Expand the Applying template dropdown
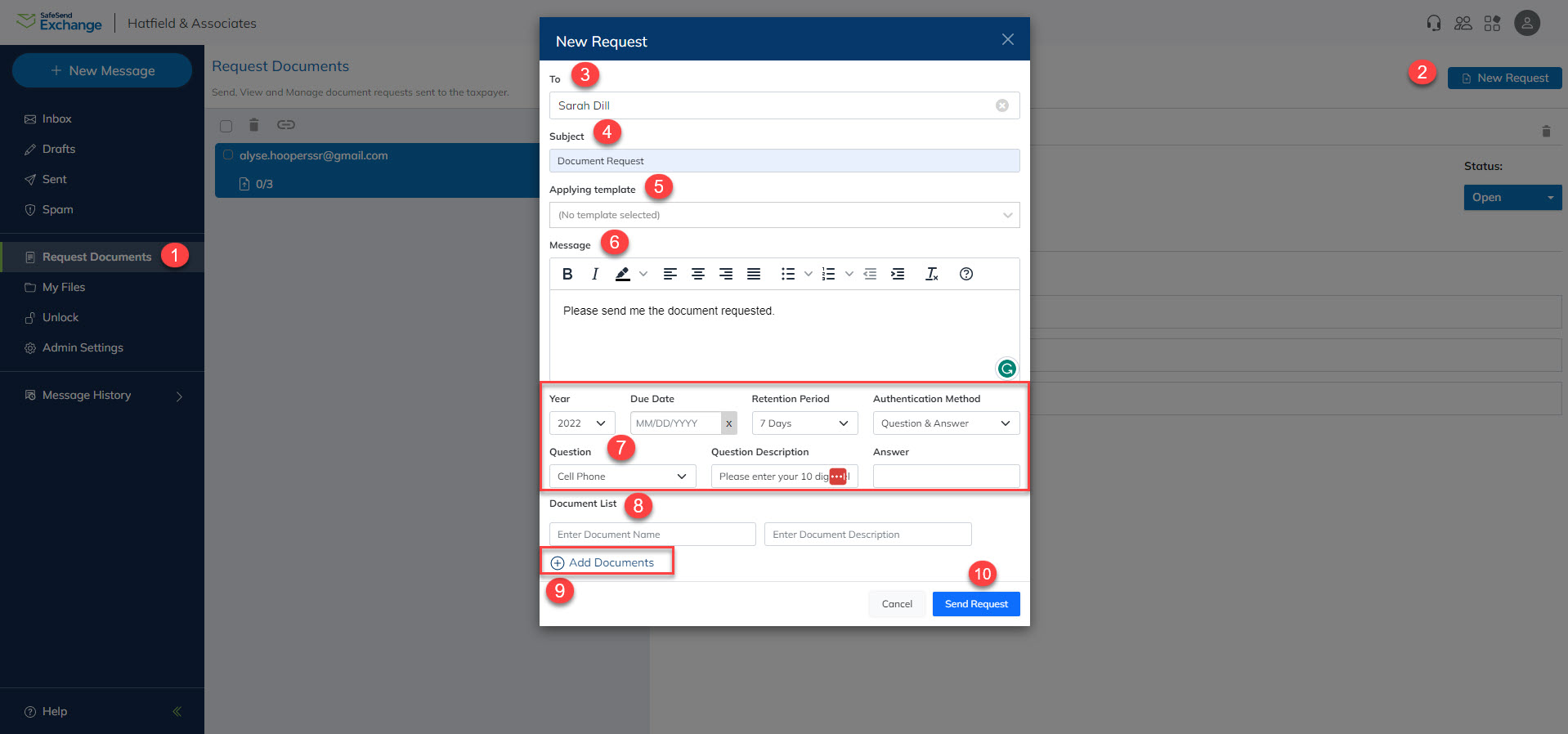This screenshot has height=734, width=1568. [x=784, y=215]
